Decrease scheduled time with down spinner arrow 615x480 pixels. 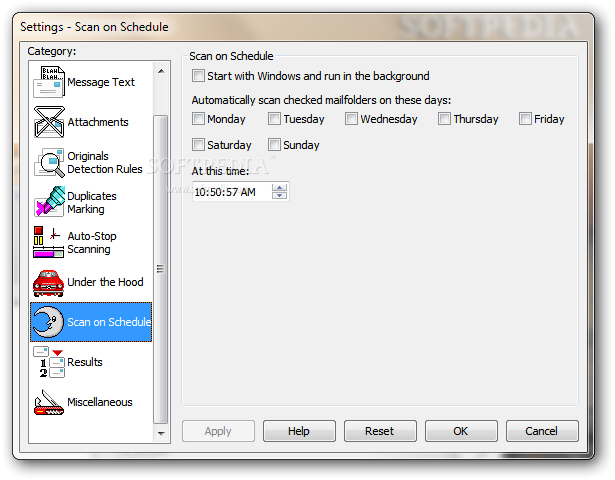[279, 195]
